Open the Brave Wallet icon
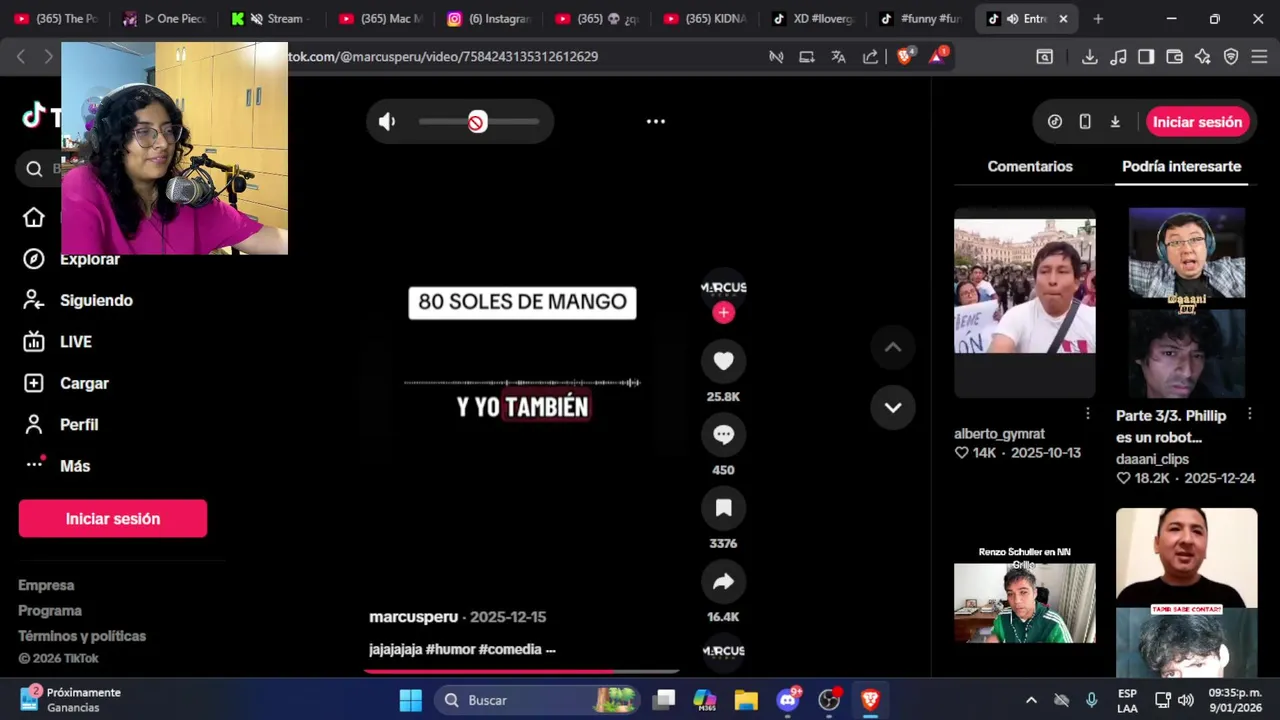Screen dimensions: 1280x720 pyautogui.click(x=1175, y=57)
